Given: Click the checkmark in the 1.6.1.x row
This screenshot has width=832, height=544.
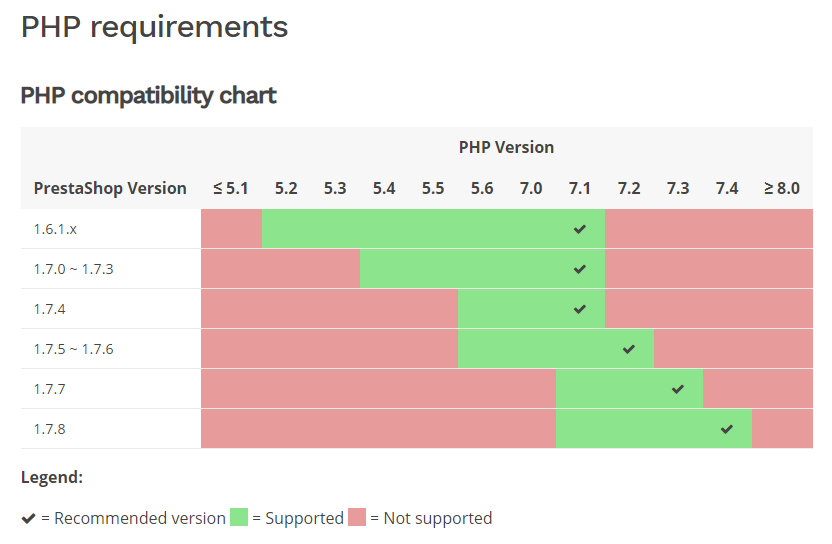Looking at the screenshot, I should pyautogui.click(x=580, y=229).
